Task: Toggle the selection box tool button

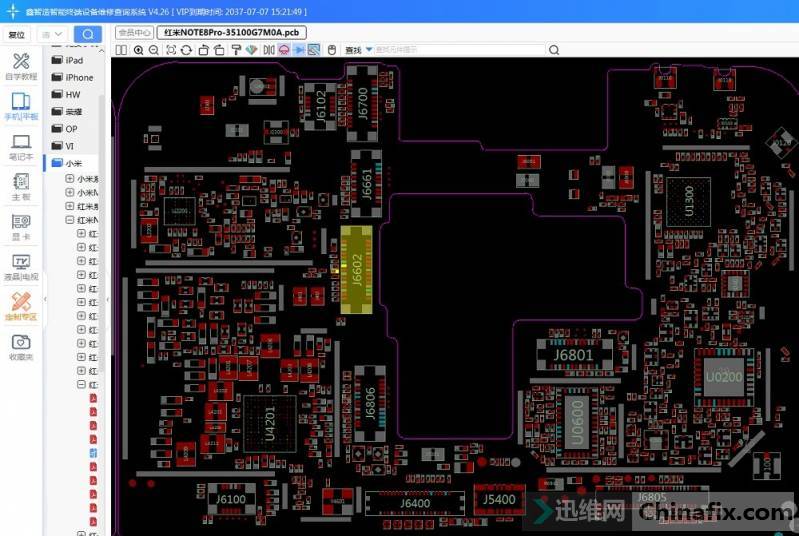Action: coord(314,50)
